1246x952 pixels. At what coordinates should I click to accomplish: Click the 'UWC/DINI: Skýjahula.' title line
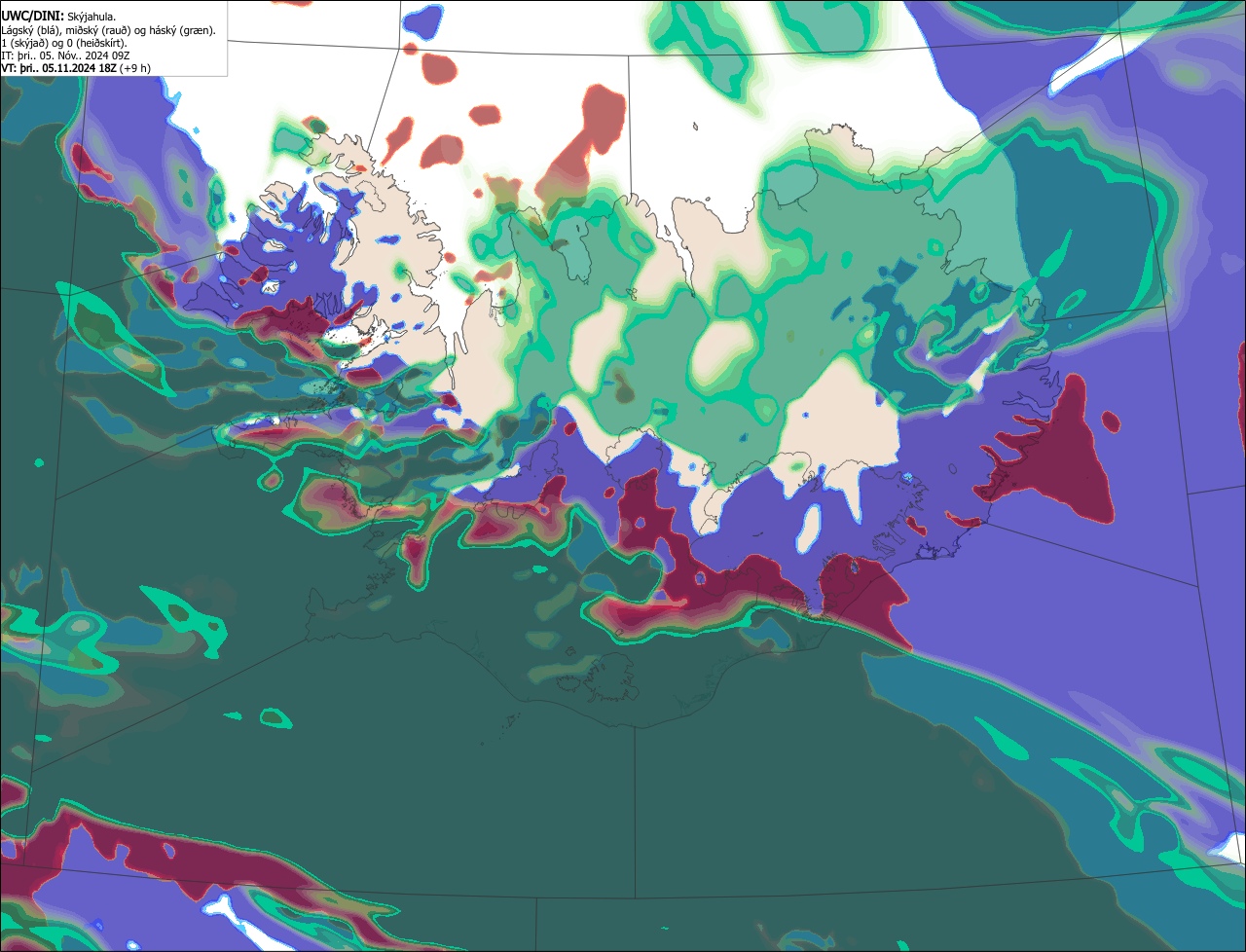pos(58,17)
